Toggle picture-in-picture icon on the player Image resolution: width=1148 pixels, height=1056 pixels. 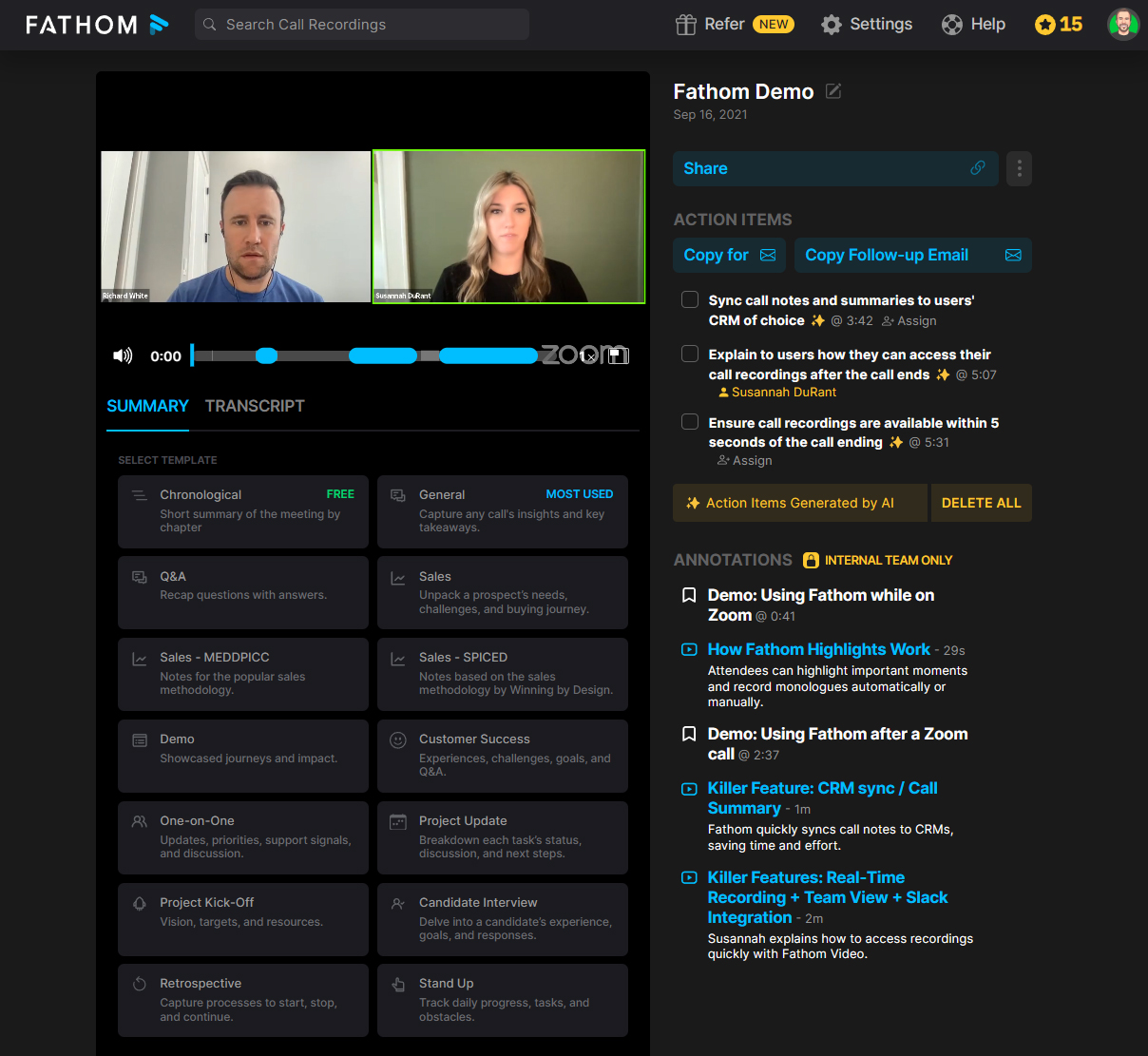point(619,355)
